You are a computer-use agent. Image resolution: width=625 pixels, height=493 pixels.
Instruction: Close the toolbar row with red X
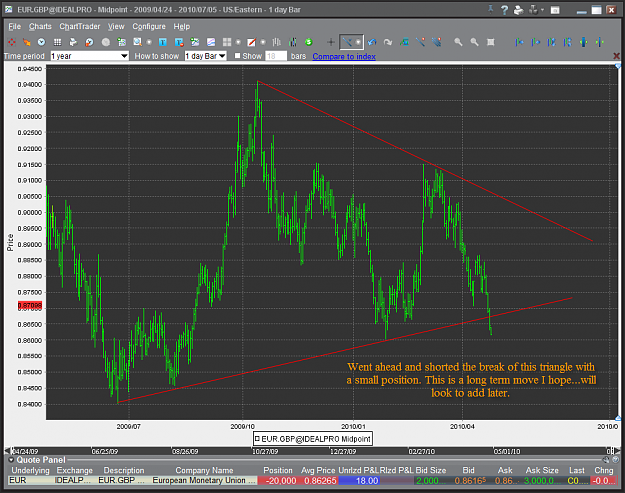click(617, 56)
